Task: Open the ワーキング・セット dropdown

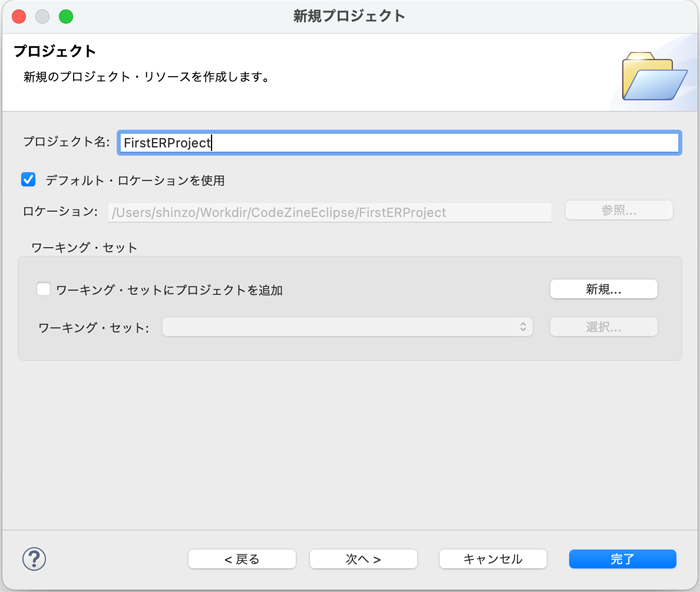Action: [x=347, y=327]
